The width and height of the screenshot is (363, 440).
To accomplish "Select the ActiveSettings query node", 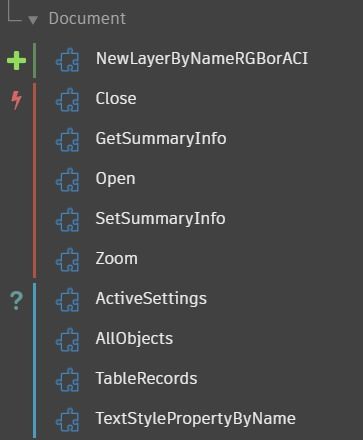I will 151,299.
